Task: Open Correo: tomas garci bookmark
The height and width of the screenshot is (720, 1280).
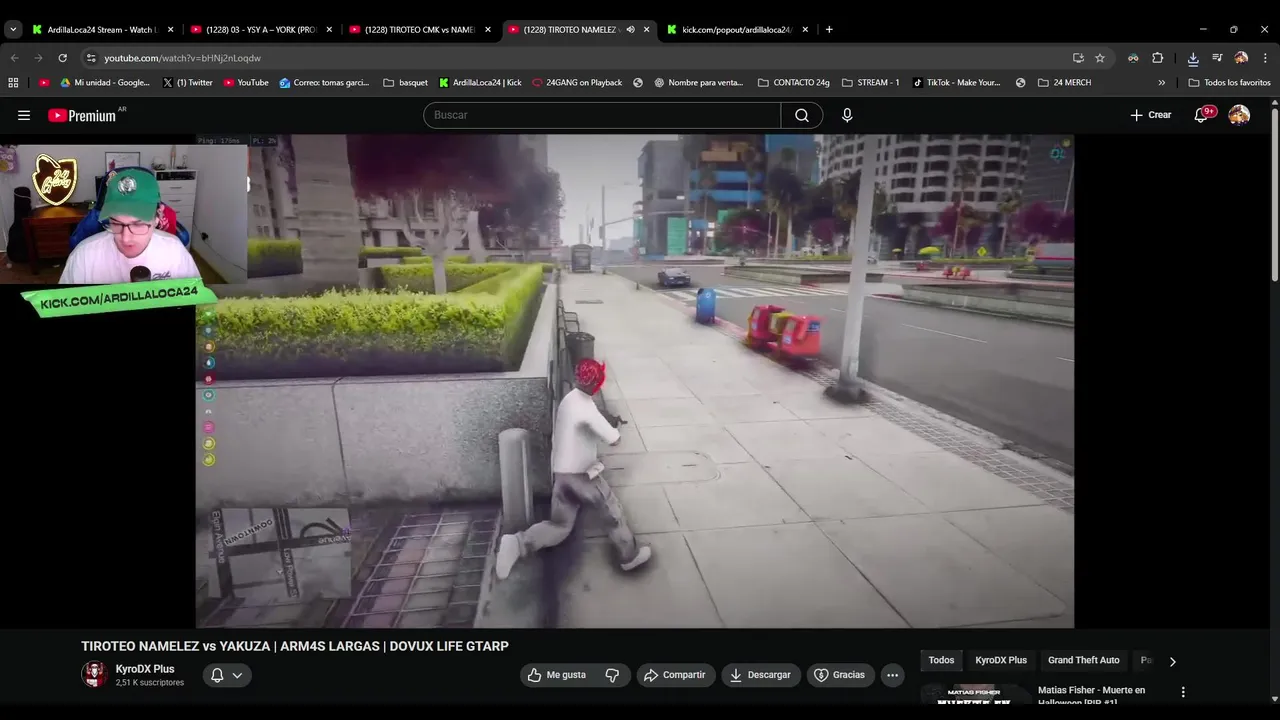Action: coord(324,83)
